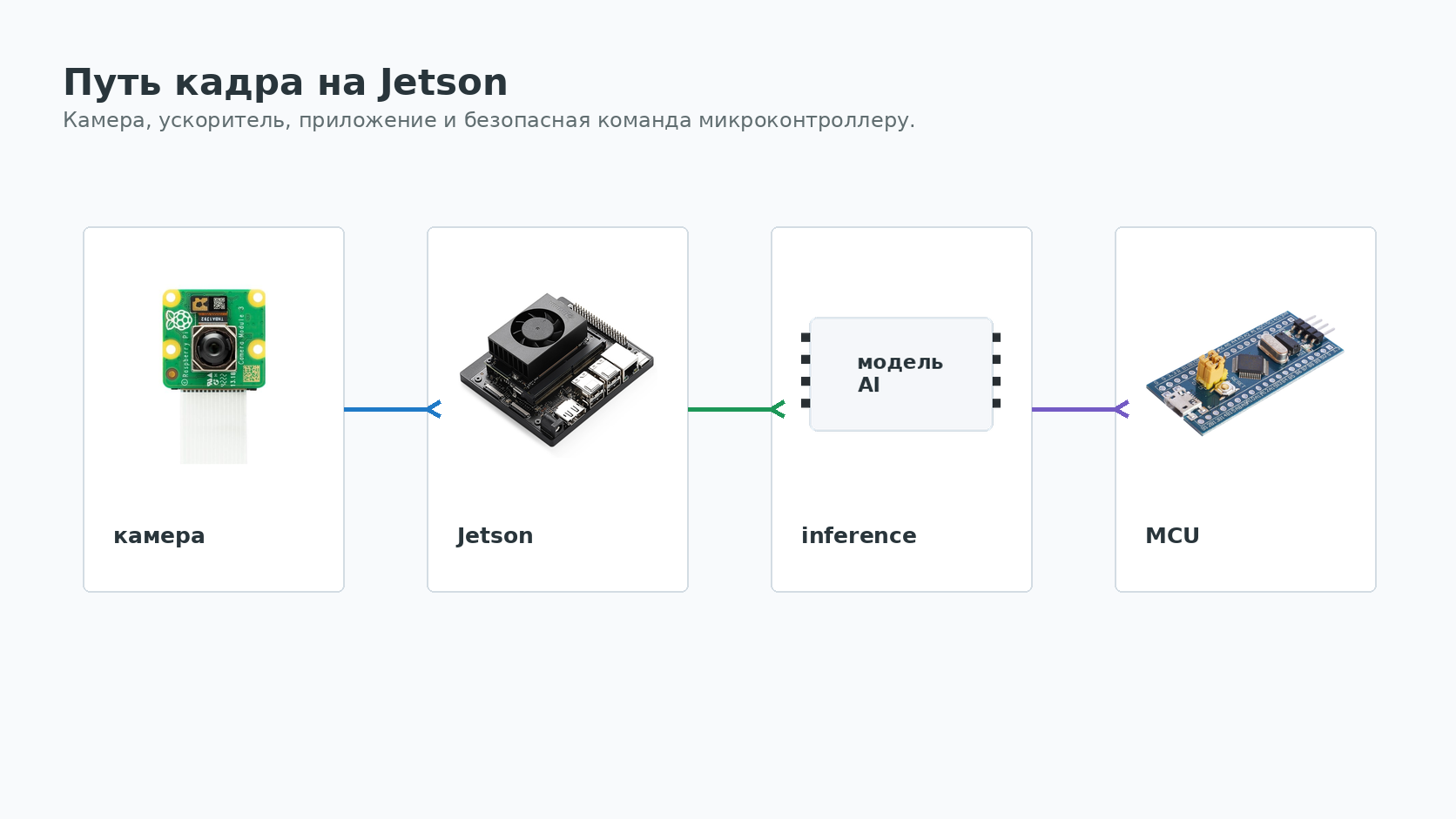Select the "inference" card label
The height and width of the screenshot is (819, 1456).
tap(859, 535)
